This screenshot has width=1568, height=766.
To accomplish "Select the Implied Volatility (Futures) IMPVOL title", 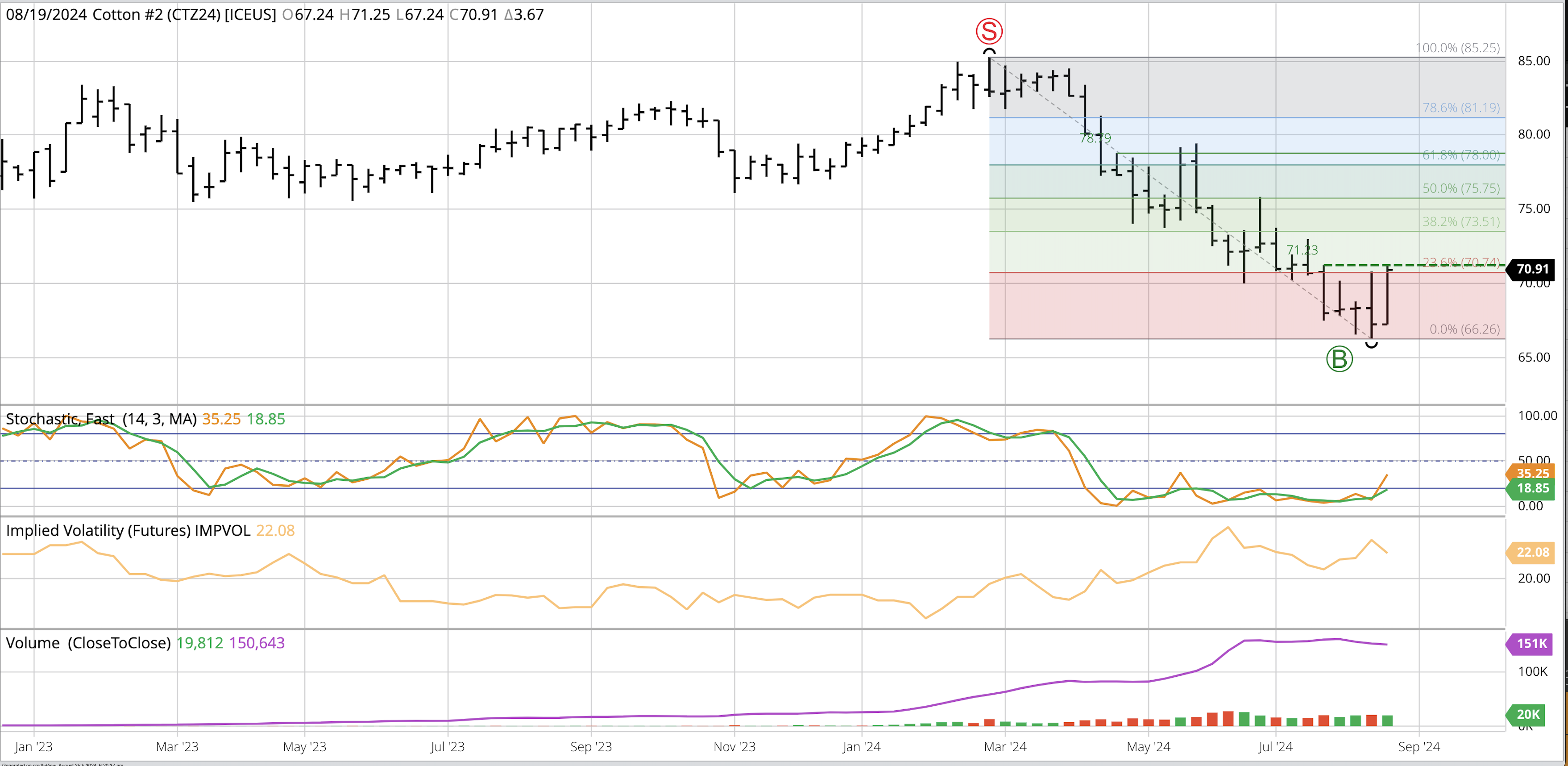I will 128,530.
